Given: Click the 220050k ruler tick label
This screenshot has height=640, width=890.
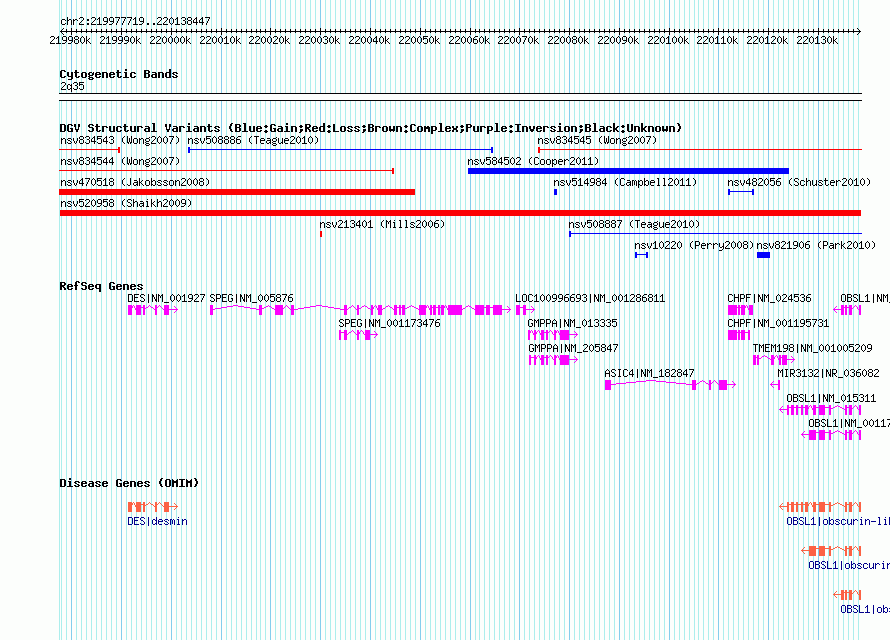Looking at the screenshot, I should [419, 40].
